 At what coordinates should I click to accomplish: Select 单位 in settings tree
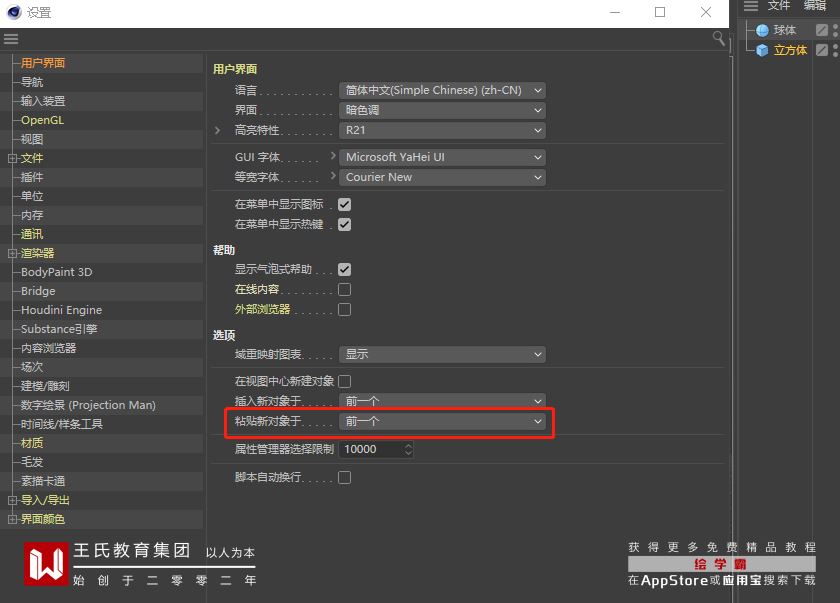click(x=32, y=197)
